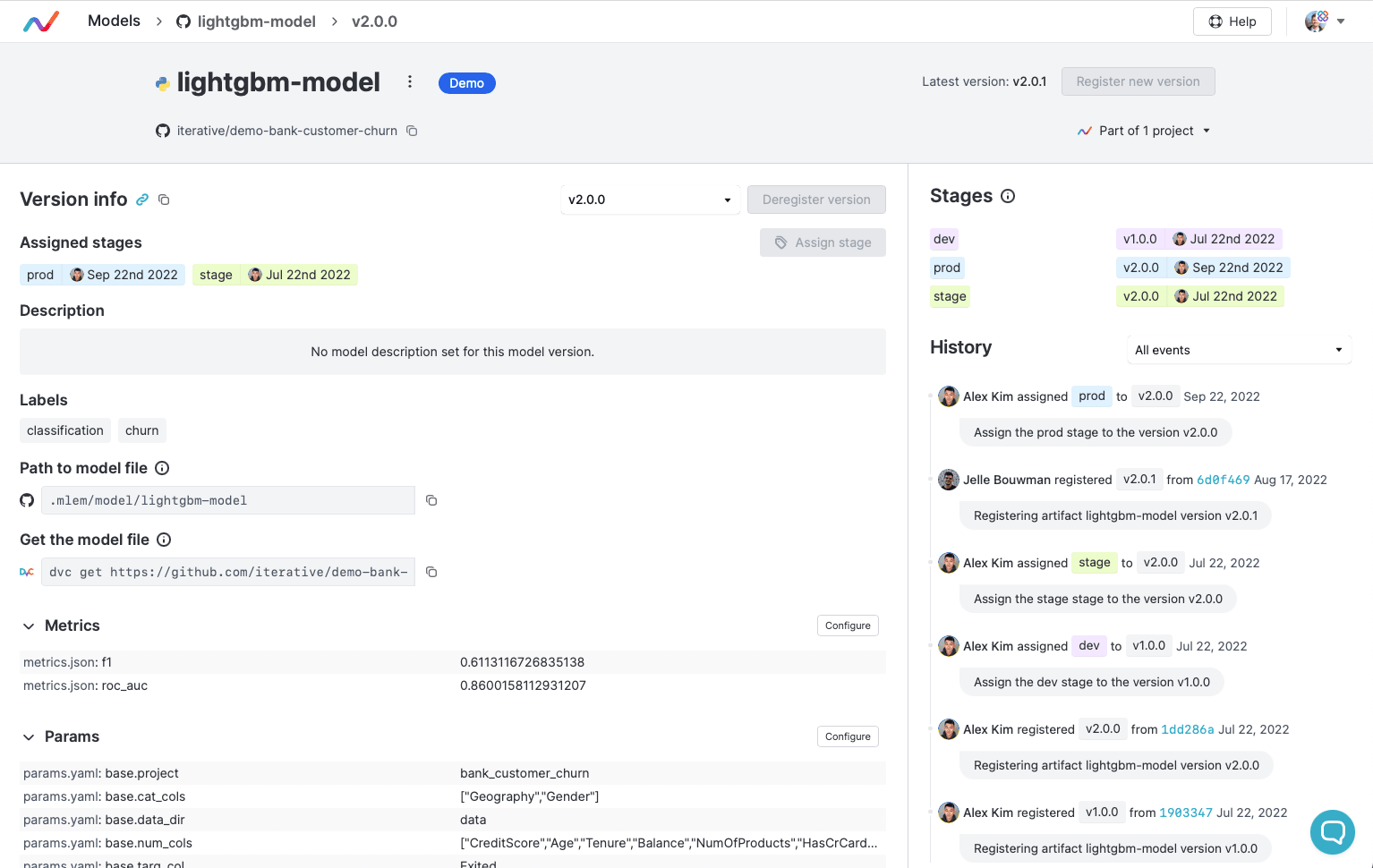Click Latest version: v2.0.1 text
Viewport: 1373px width, 868px height.
(x=984, y=81)
